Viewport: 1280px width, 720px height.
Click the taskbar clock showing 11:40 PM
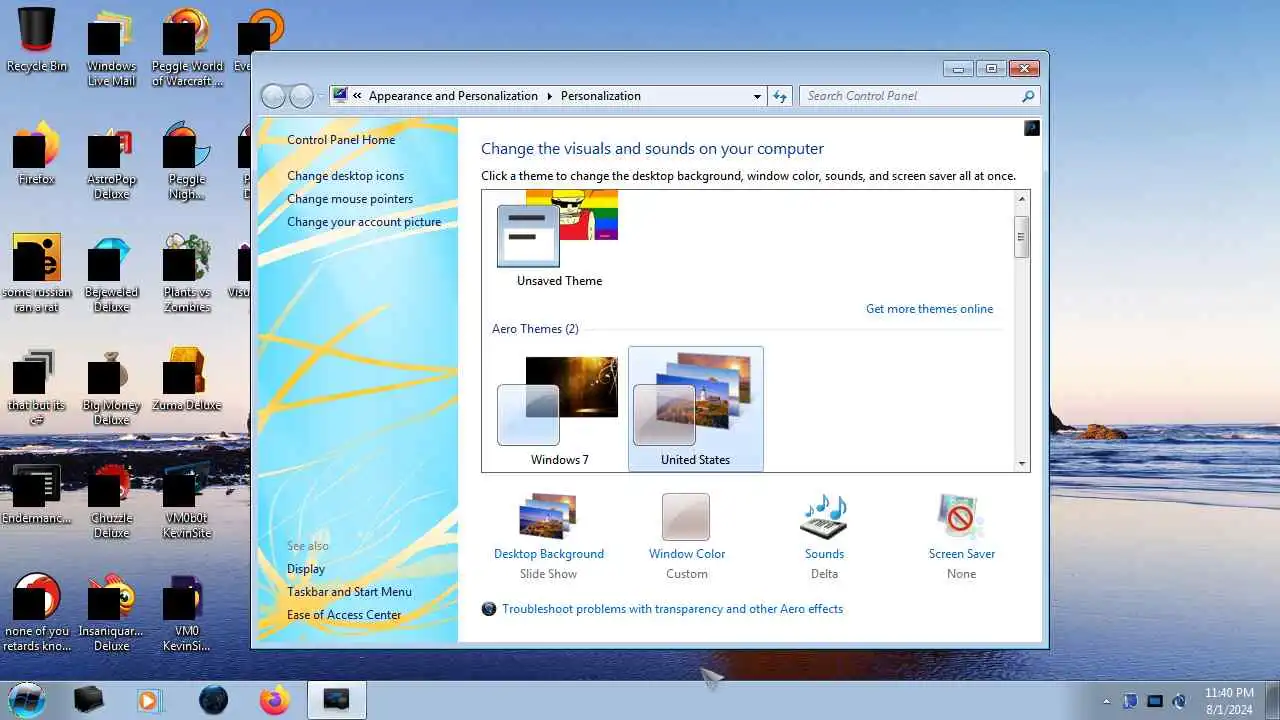pyautogui.click(x=1229, y=700)
